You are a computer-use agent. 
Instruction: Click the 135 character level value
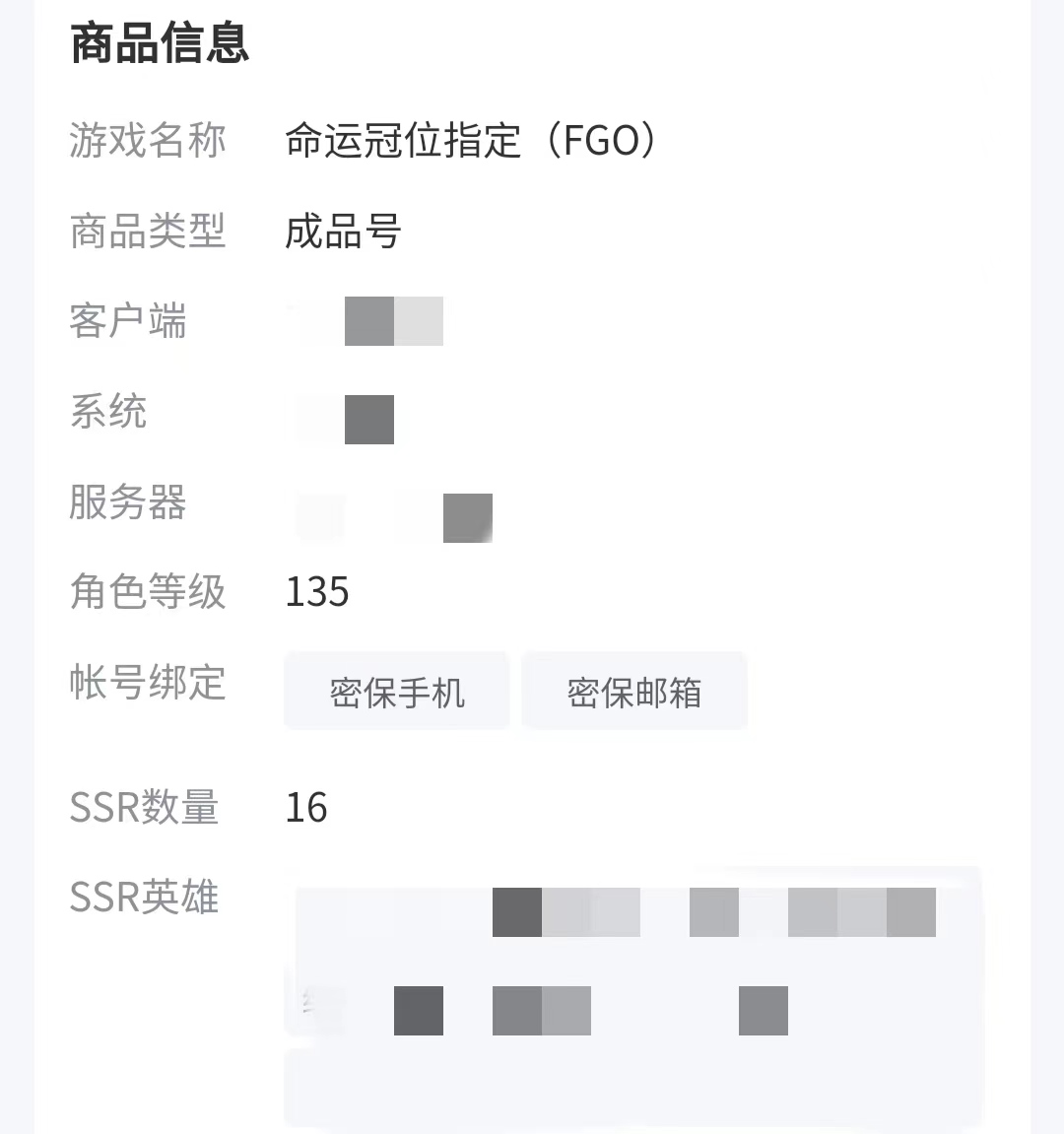coord(317,592)
